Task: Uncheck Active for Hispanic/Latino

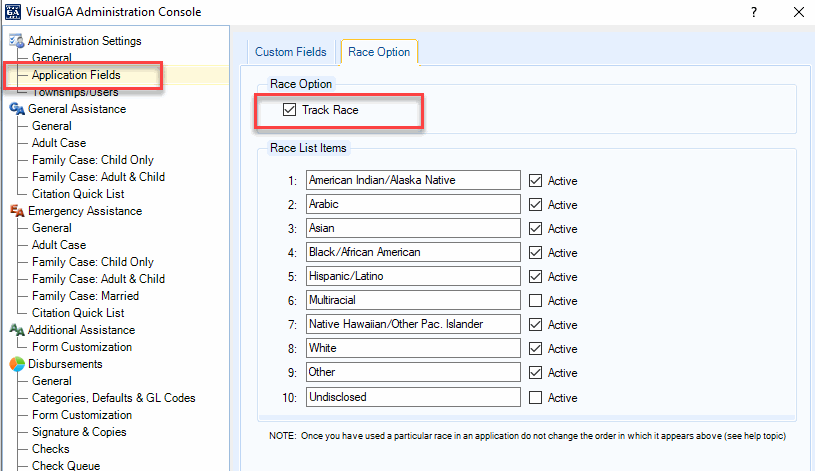Action: [535, 276]
